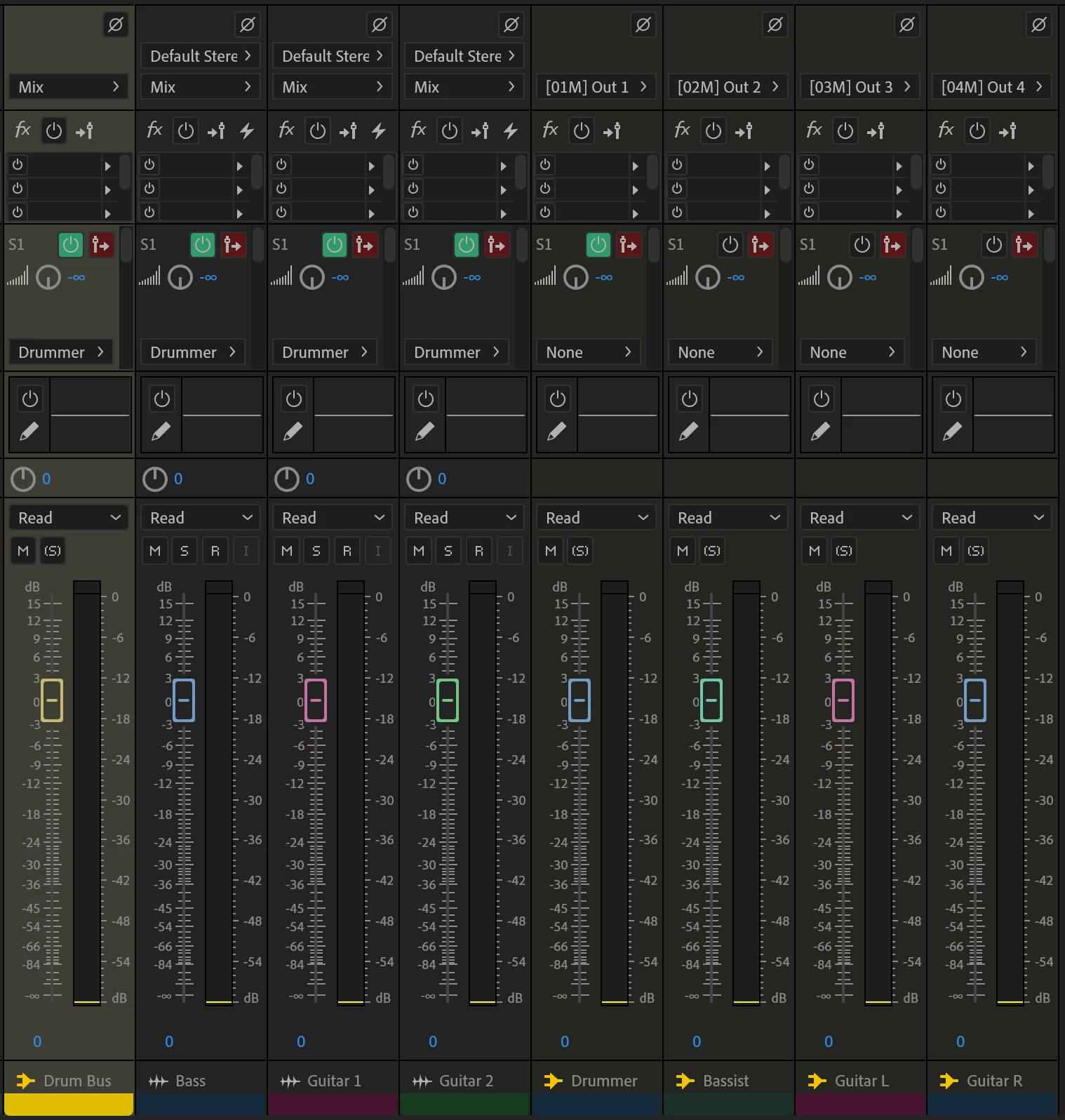Select the Bassist bus track name
This screenshot has height=1120, width=1065.
726,1081
